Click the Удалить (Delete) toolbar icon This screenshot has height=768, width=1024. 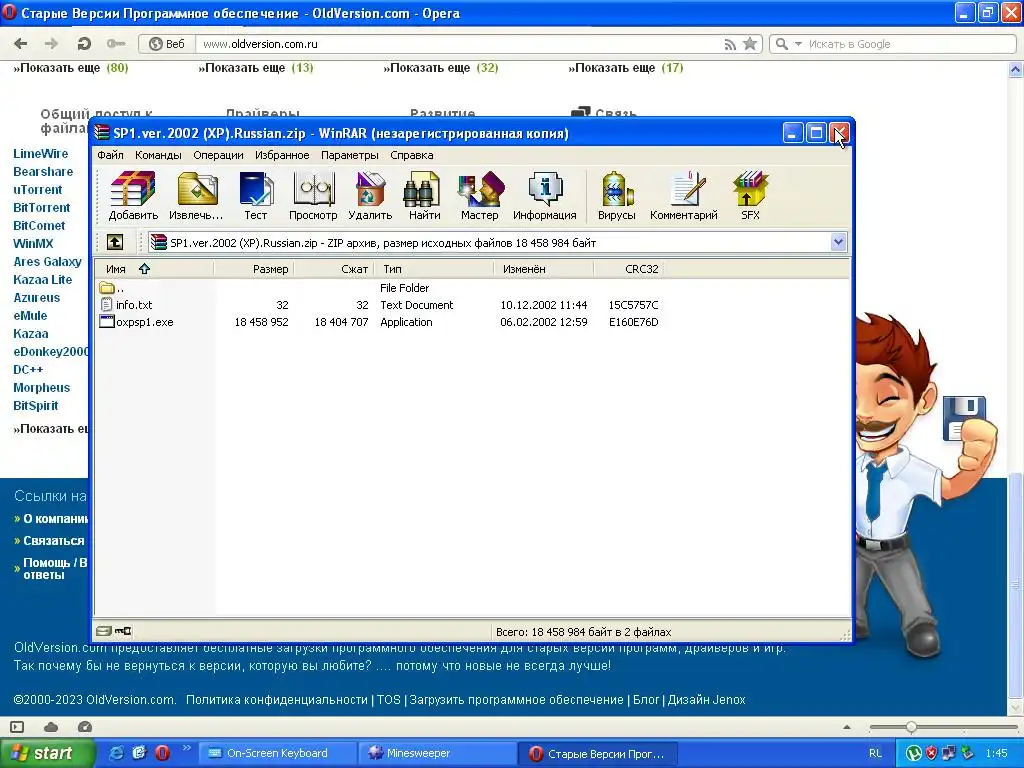370,195
